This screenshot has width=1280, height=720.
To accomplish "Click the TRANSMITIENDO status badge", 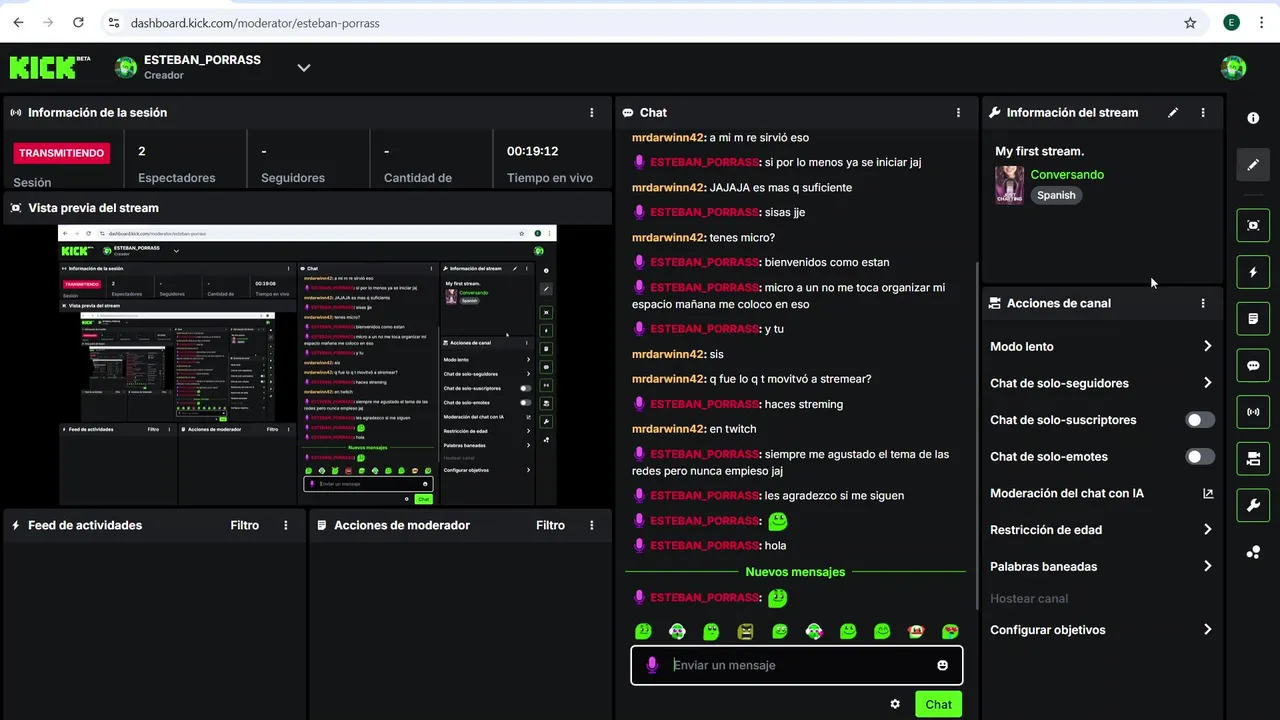I will pyautogui.click(x=62, y=153).
